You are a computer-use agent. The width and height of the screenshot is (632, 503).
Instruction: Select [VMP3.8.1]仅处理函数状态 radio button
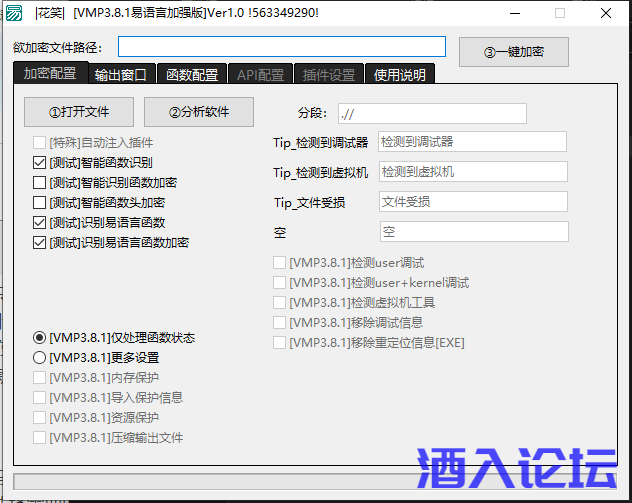[39, 337]
